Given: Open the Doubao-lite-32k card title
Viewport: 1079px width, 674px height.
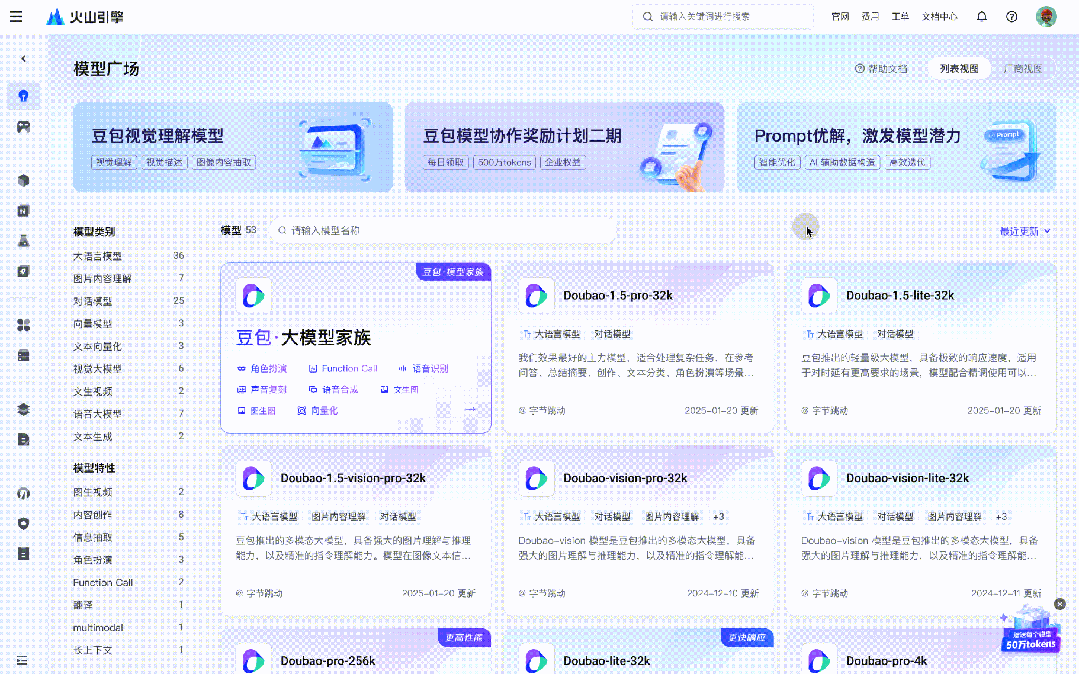Looking at the screenshot, I should (x=606, y=661).
